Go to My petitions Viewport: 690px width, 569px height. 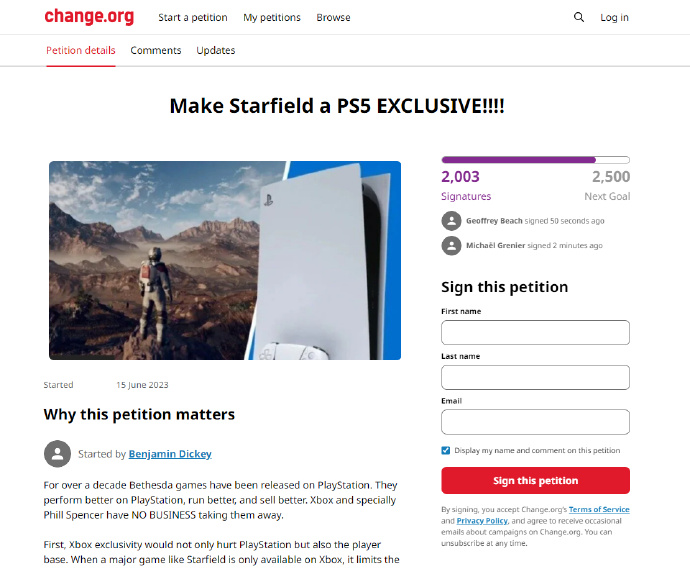coord(272,18)
